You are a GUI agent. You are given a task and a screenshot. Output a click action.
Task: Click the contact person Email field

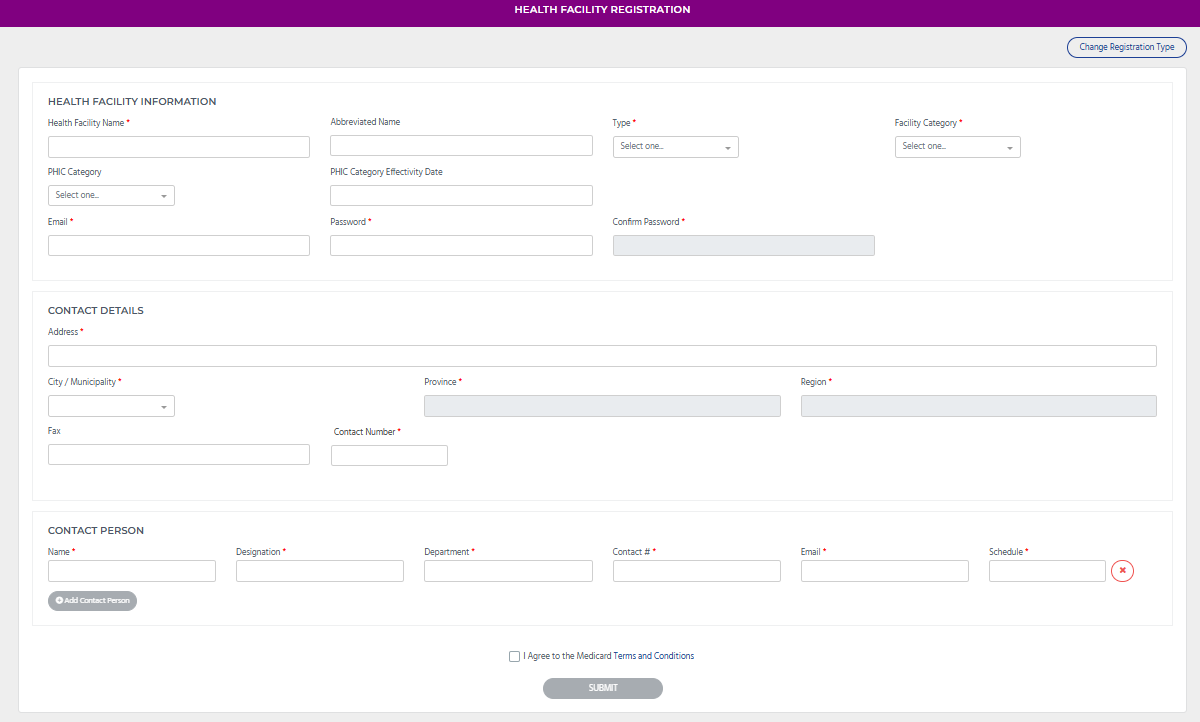(885, 571)
